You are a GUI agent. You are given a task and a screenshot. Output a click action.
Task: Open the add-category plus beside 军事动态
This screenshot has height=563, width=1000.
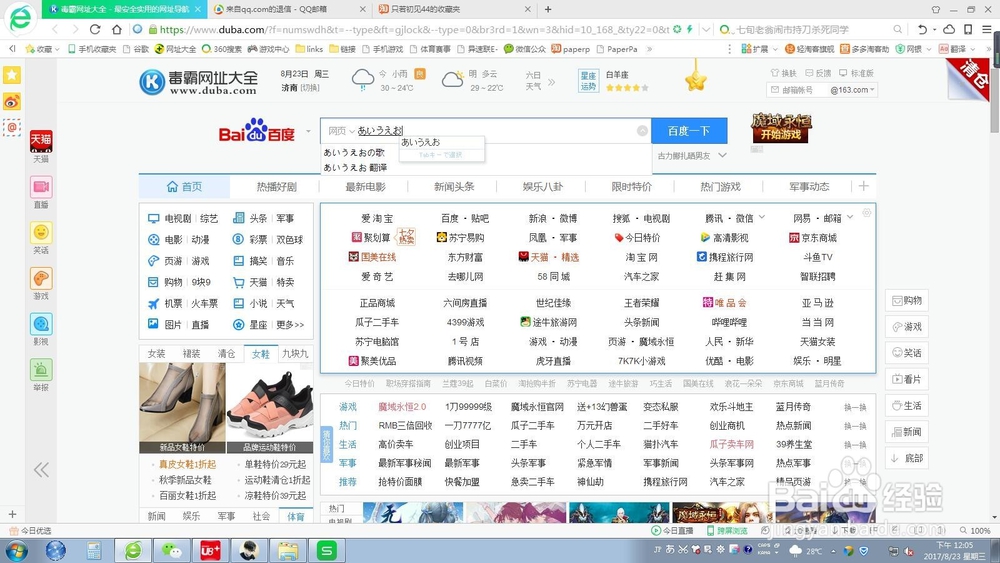864,186
